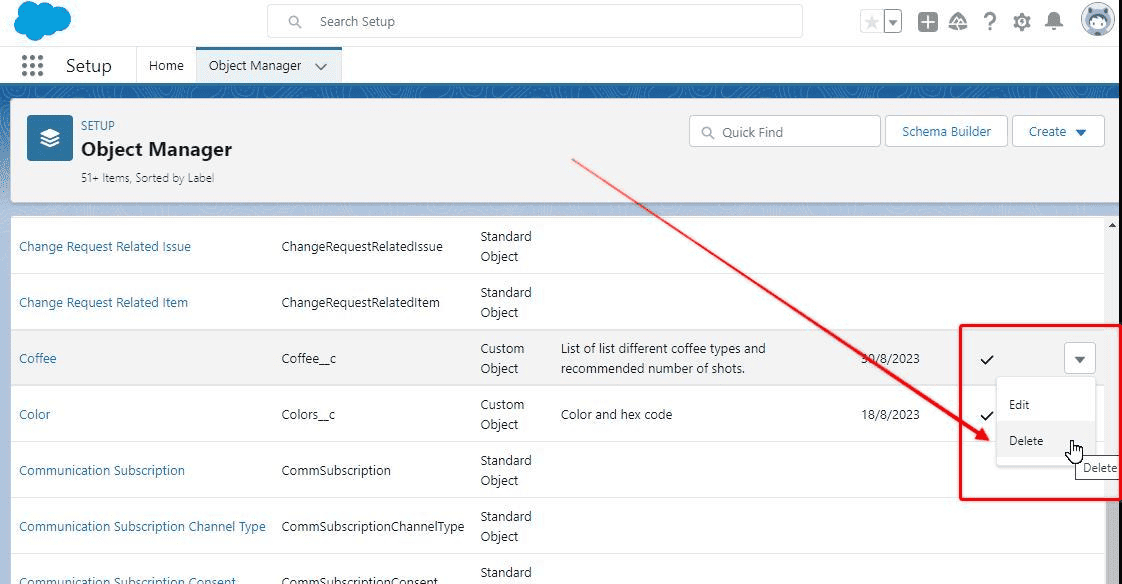Click the Object Manager layers icon
This screenshot has width=1122, height=584.
[x=50, y=138]
